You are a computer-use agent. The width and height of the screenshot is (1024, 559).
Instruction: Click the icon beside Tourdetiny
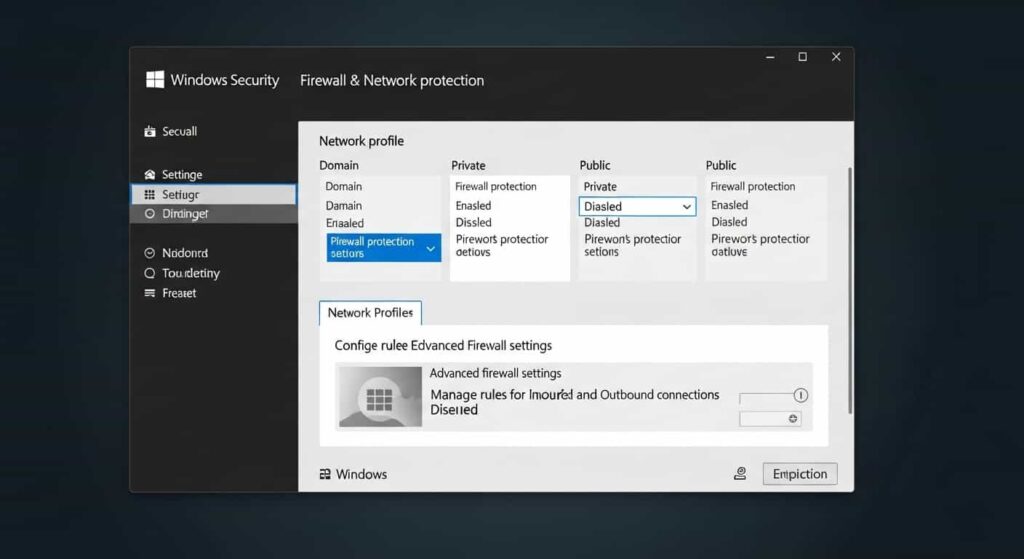coord(150,273)
